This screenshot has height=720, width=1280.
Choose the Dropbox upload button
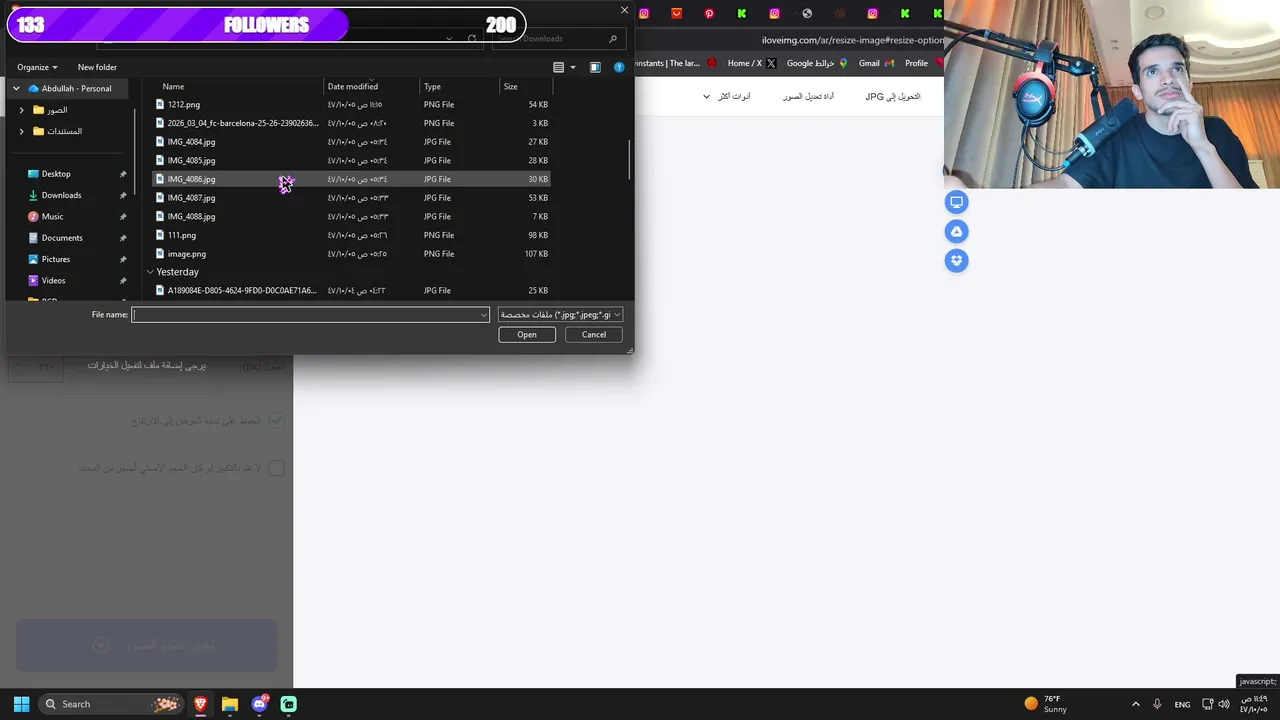(957, 260)
